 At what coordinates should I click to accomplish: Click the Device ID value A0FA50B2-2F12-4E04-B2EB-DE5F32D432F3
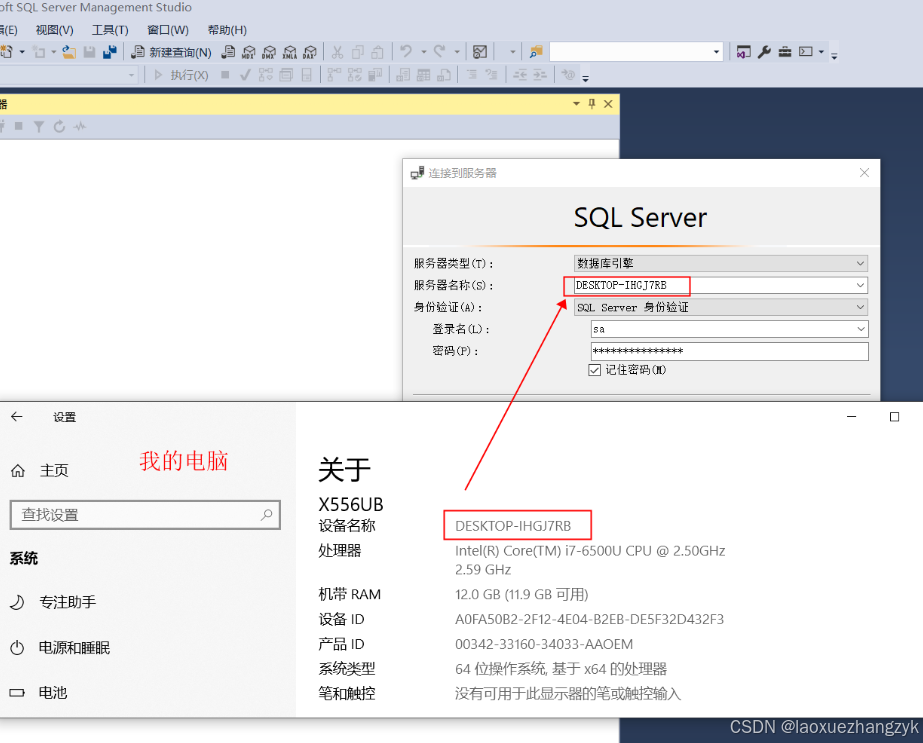click(x=589, y=619)
